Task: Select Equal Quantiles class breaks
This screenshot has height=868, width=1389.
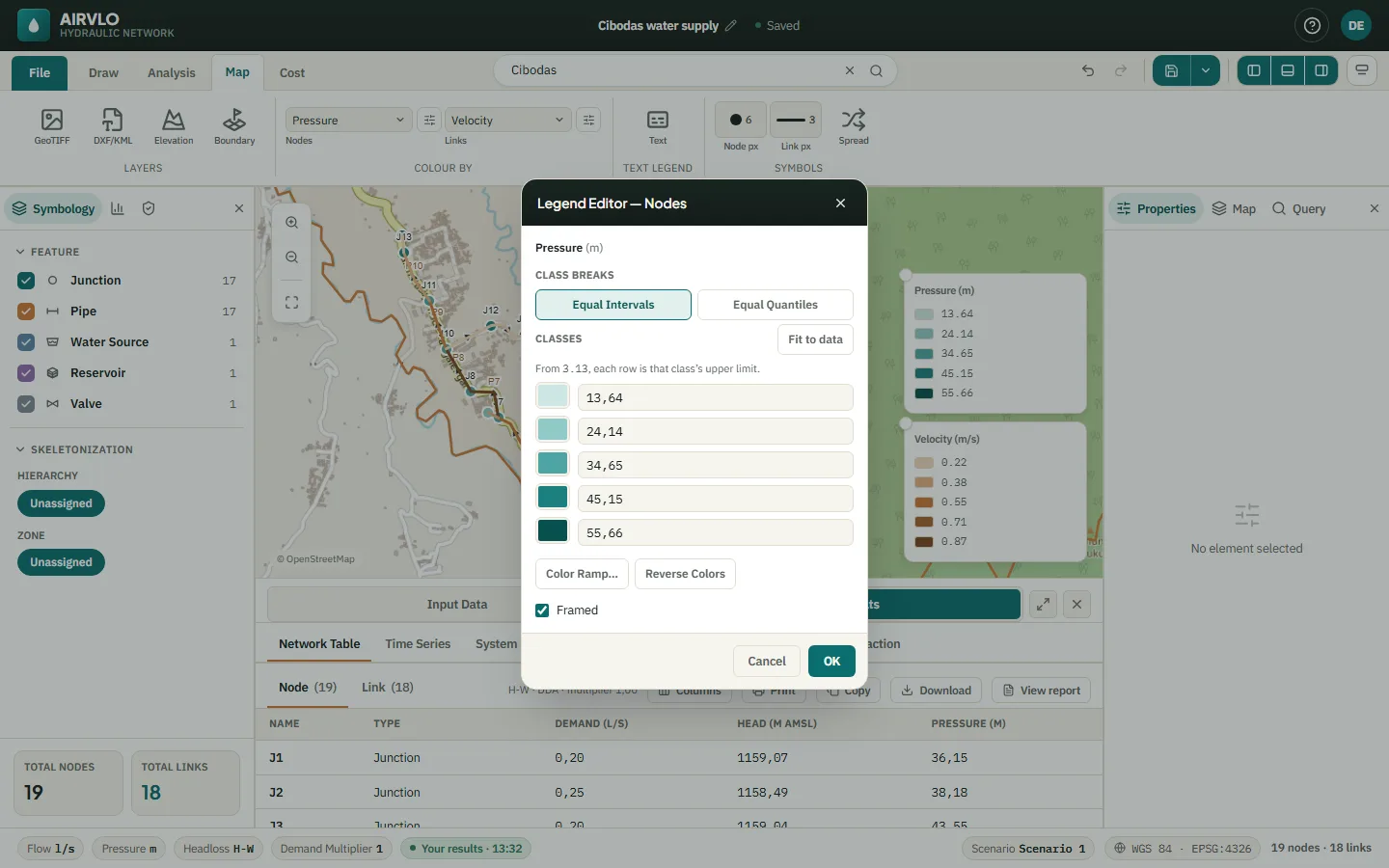Action: 776,305
